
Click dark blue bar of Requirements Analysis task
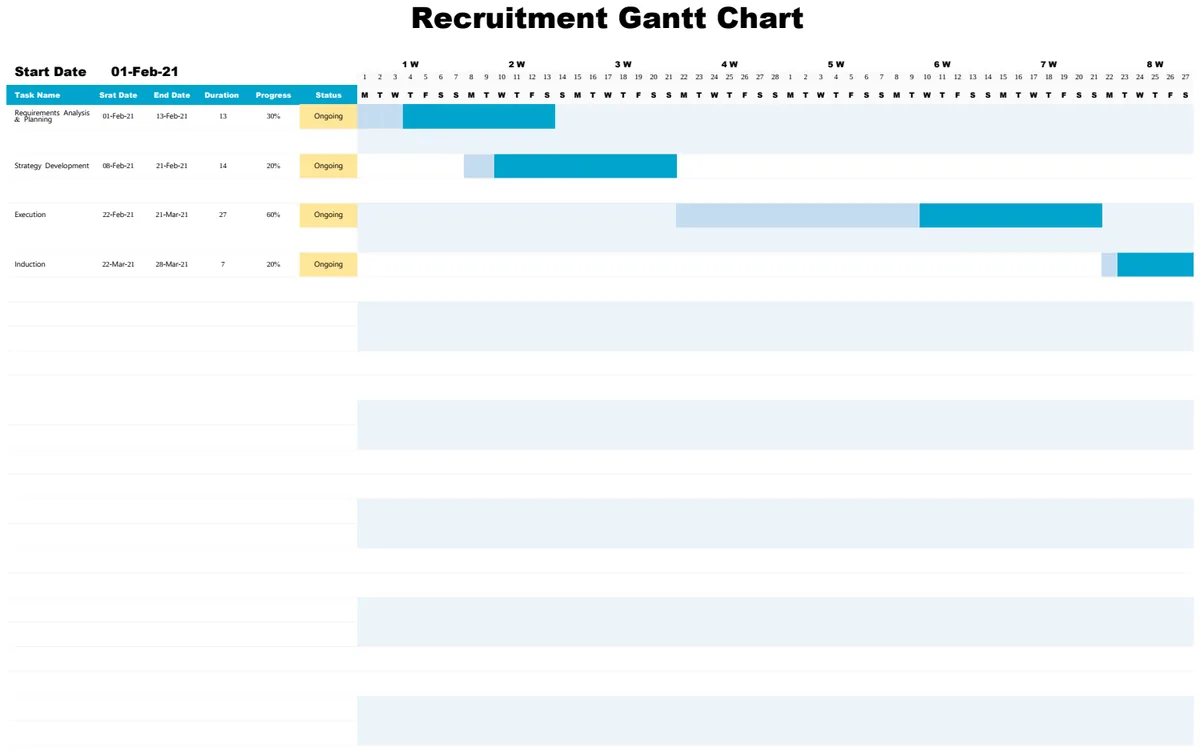tap(479, 116)
